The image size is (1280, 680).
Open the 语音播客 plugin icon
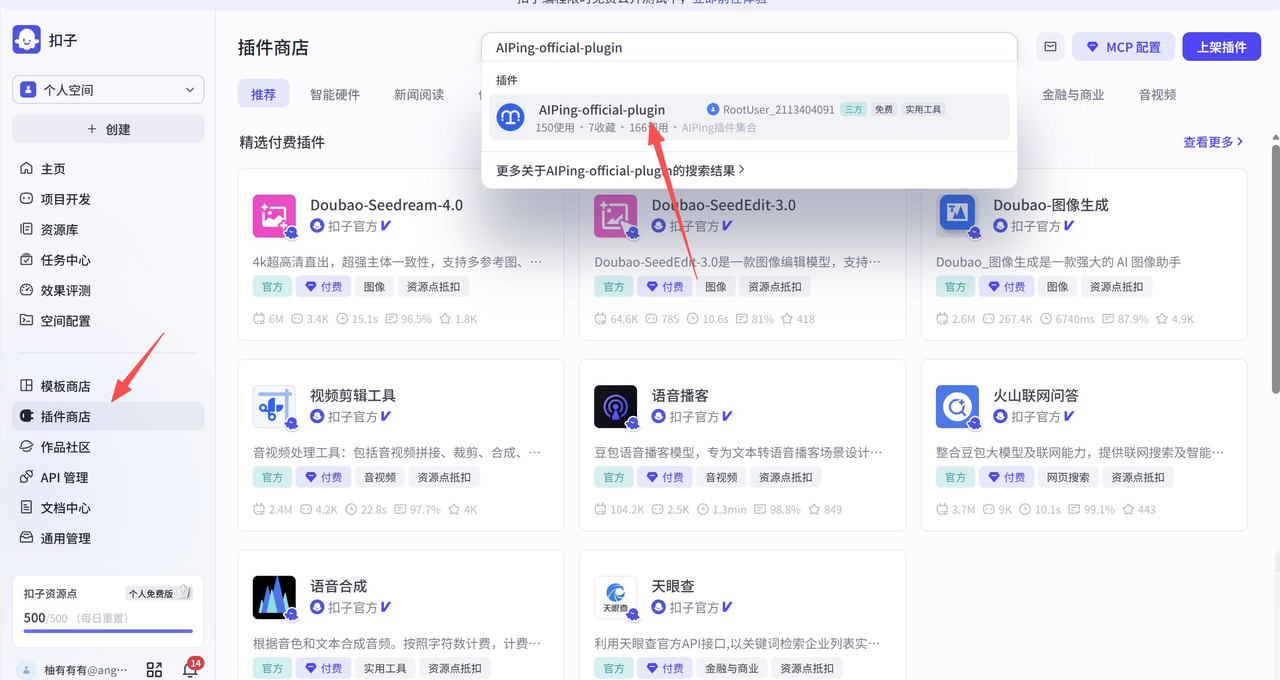(x=616, y=407)
